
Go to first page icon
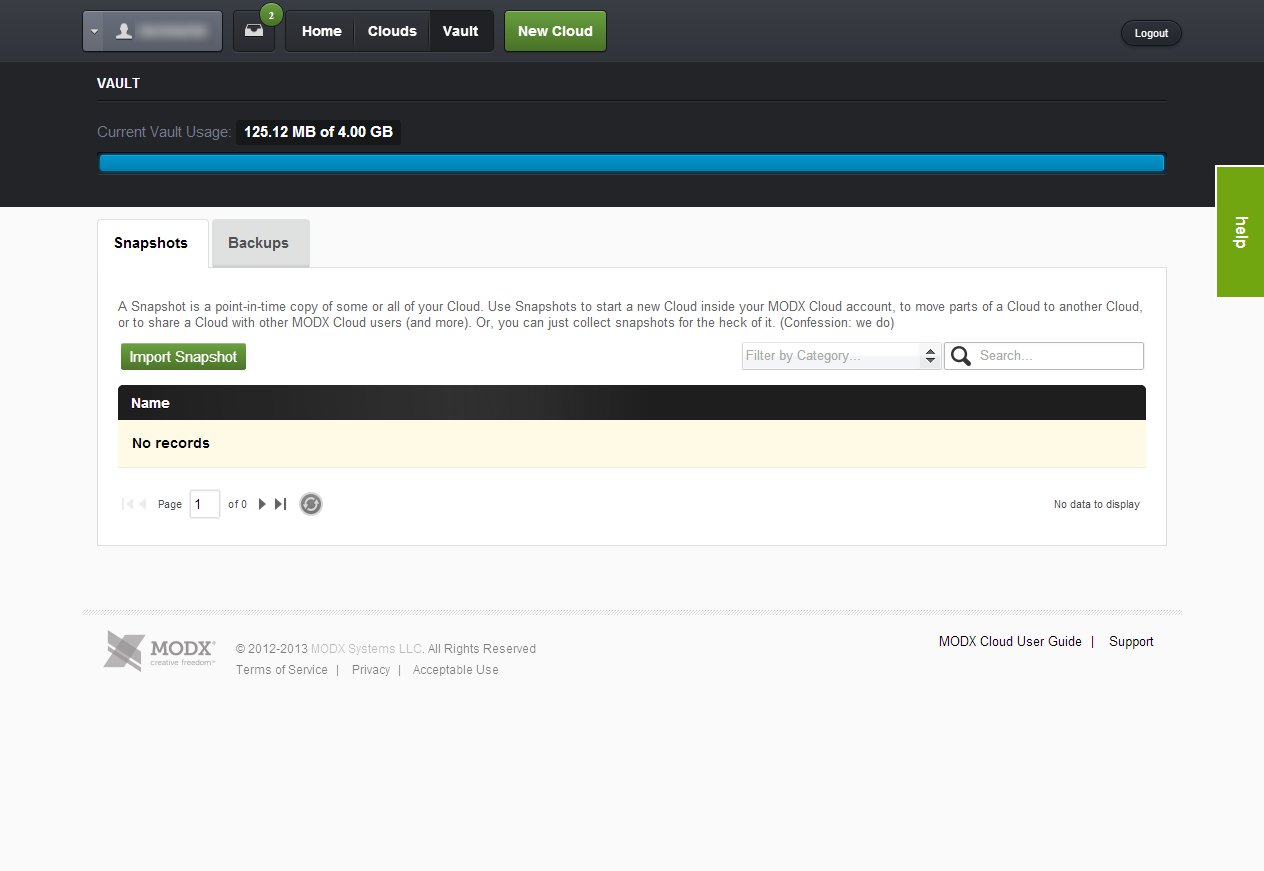(127, 504)
